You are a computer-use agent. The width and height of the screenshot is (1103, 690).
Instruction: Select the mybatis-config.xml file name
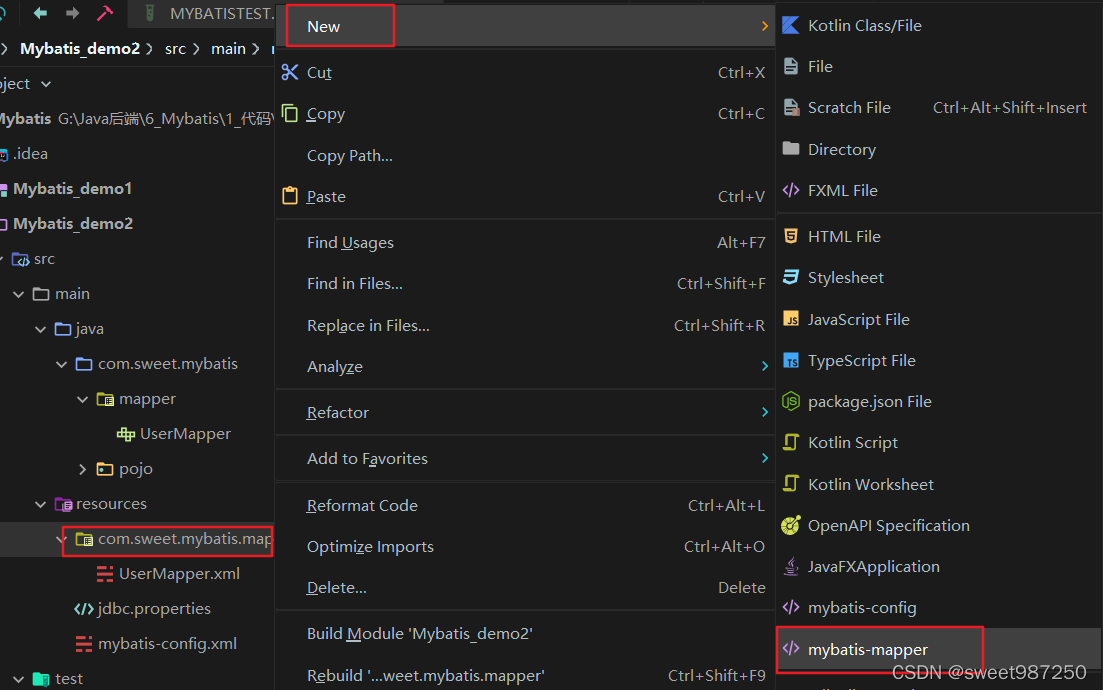tap(167, 644)
